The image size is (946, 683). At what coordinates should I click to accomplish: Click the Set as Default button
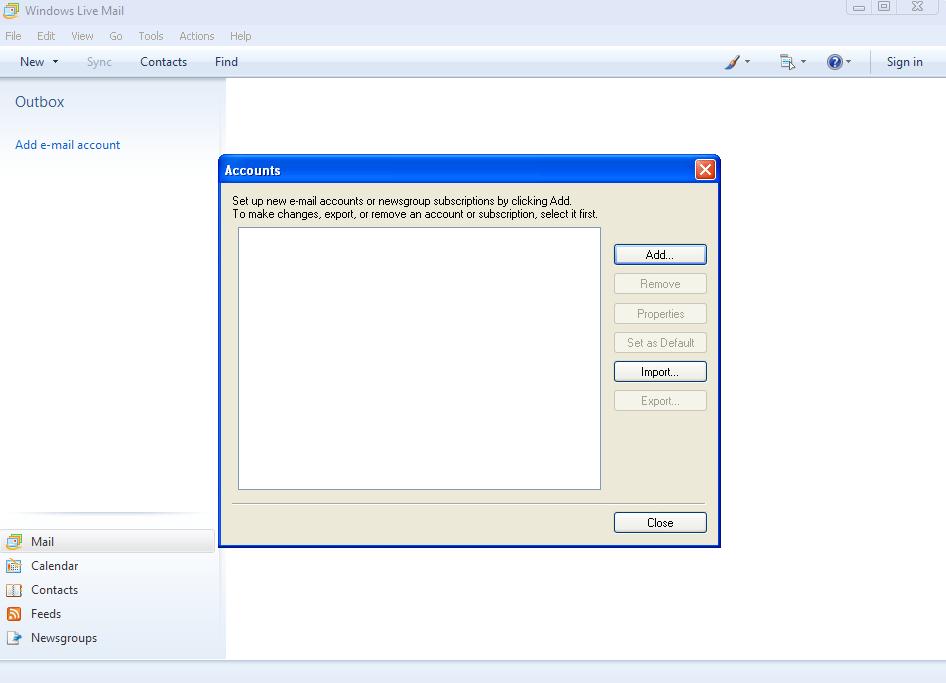point(660,343)
